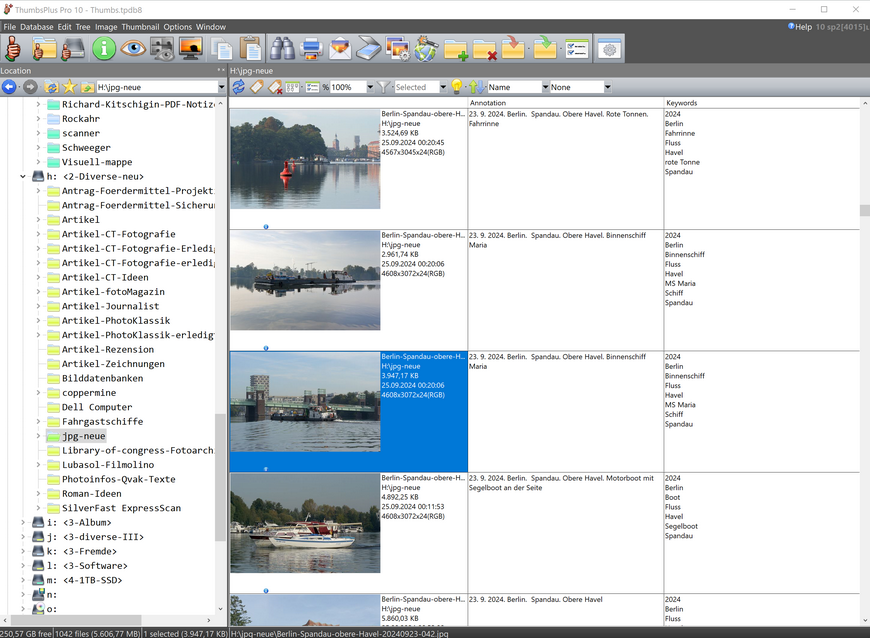Select the red buoy Havel thumbnail

[305, 160]
